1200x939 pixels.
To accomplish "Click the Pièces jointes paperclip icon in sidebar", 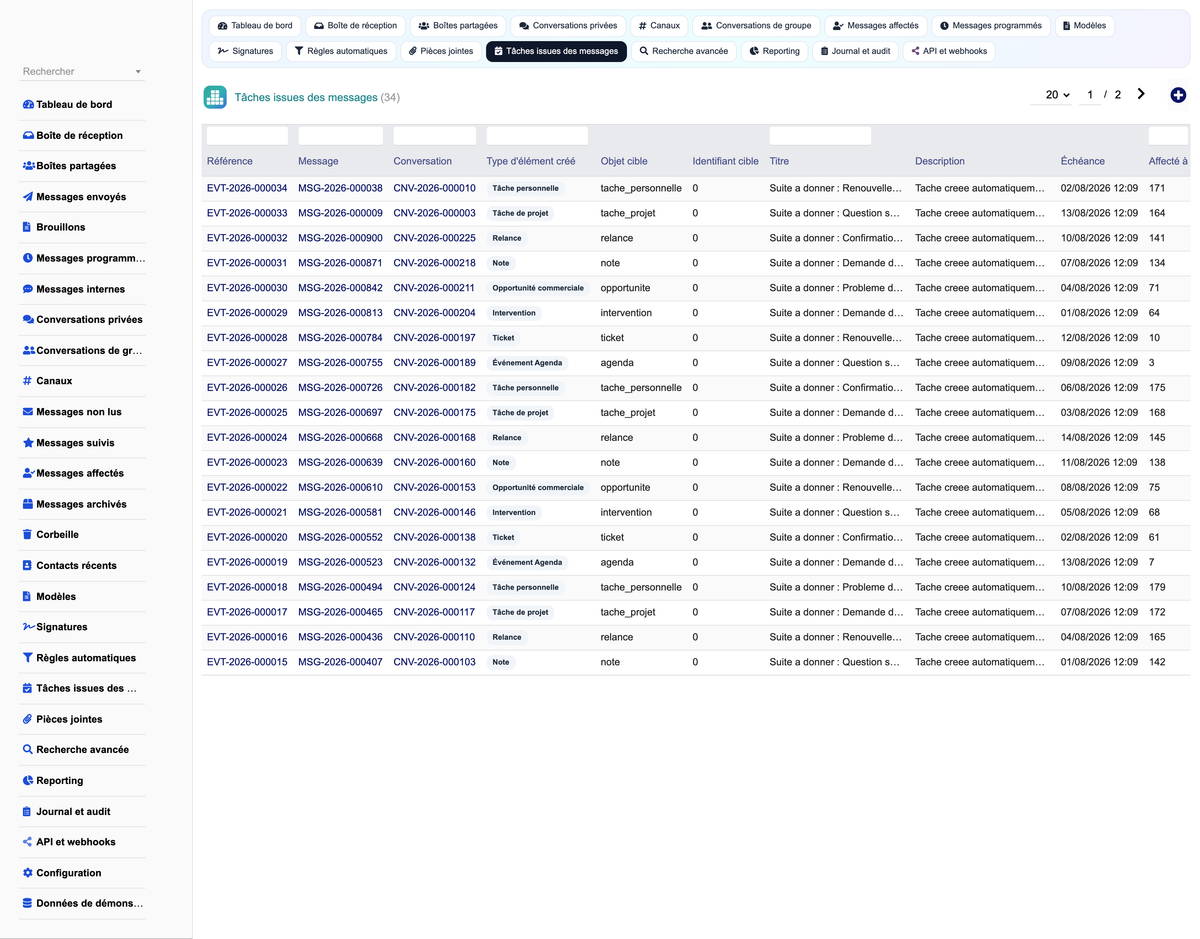I will click(28, 719).
